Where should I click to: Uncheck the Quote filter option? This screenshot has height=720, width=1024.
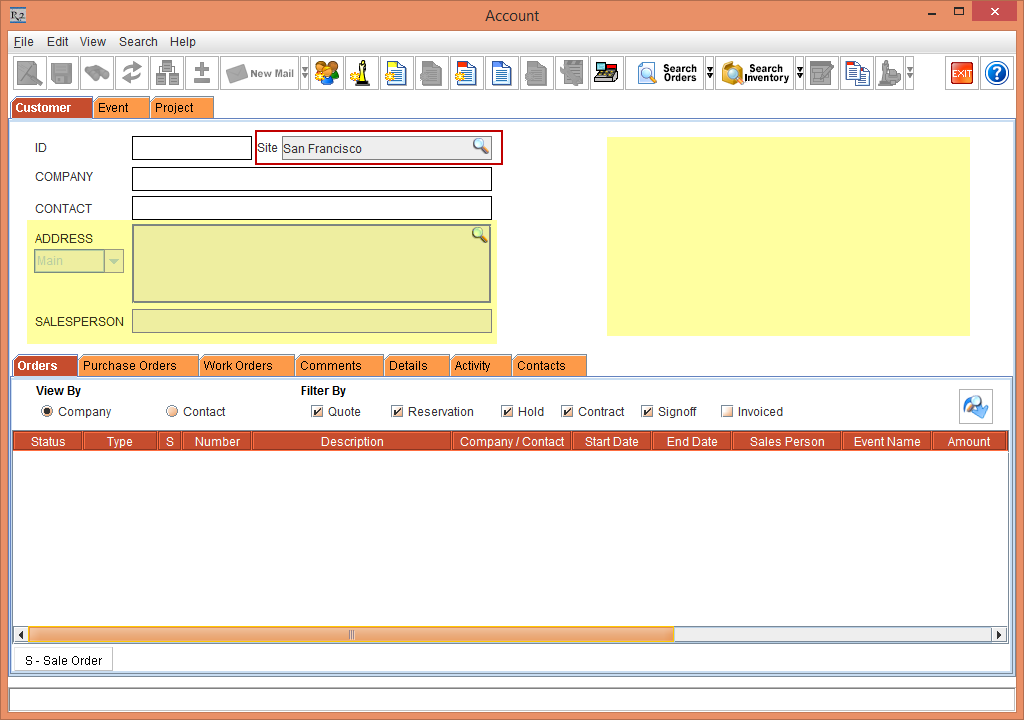pyautogui.click(x=316, y=411)
